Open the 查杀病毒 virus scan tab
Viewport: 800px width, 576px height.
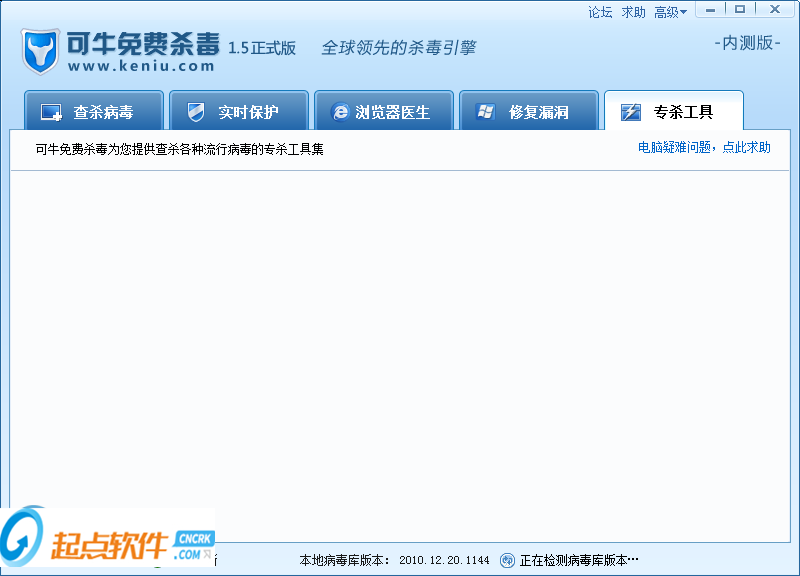pyautogui.click(x=94, y=110)
